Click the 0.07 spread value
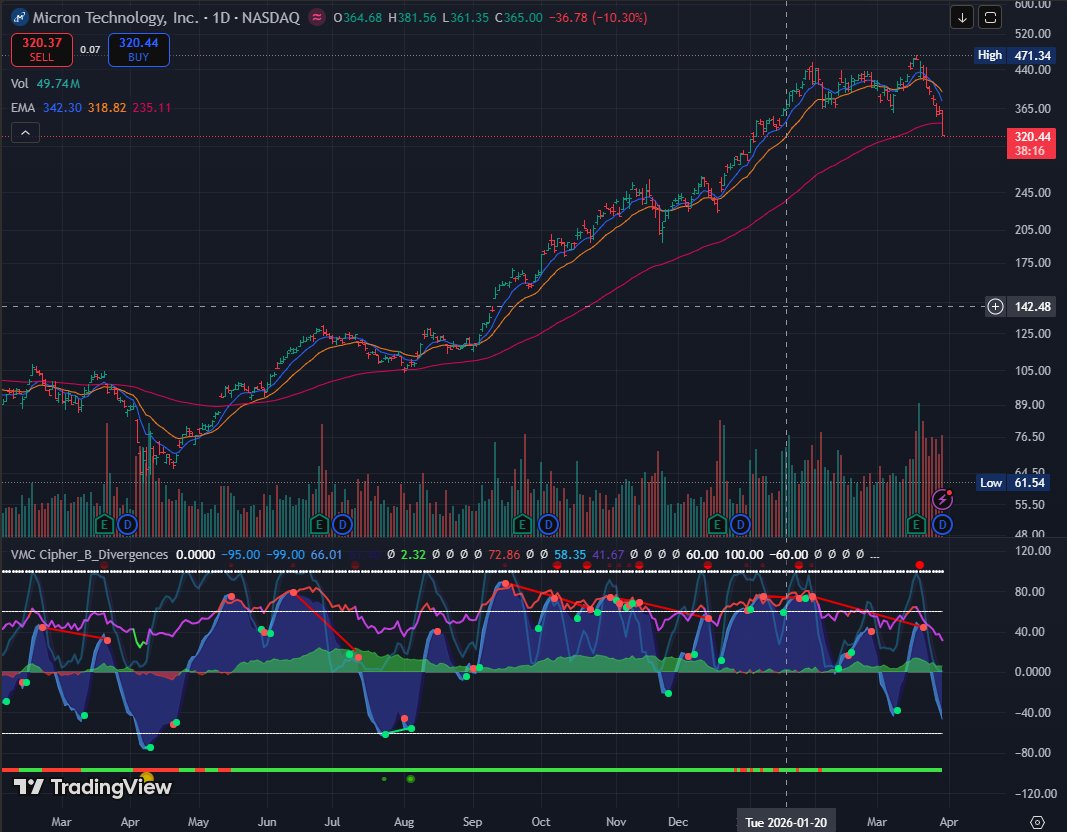The image size is (1067, 832). pos(90,50)
